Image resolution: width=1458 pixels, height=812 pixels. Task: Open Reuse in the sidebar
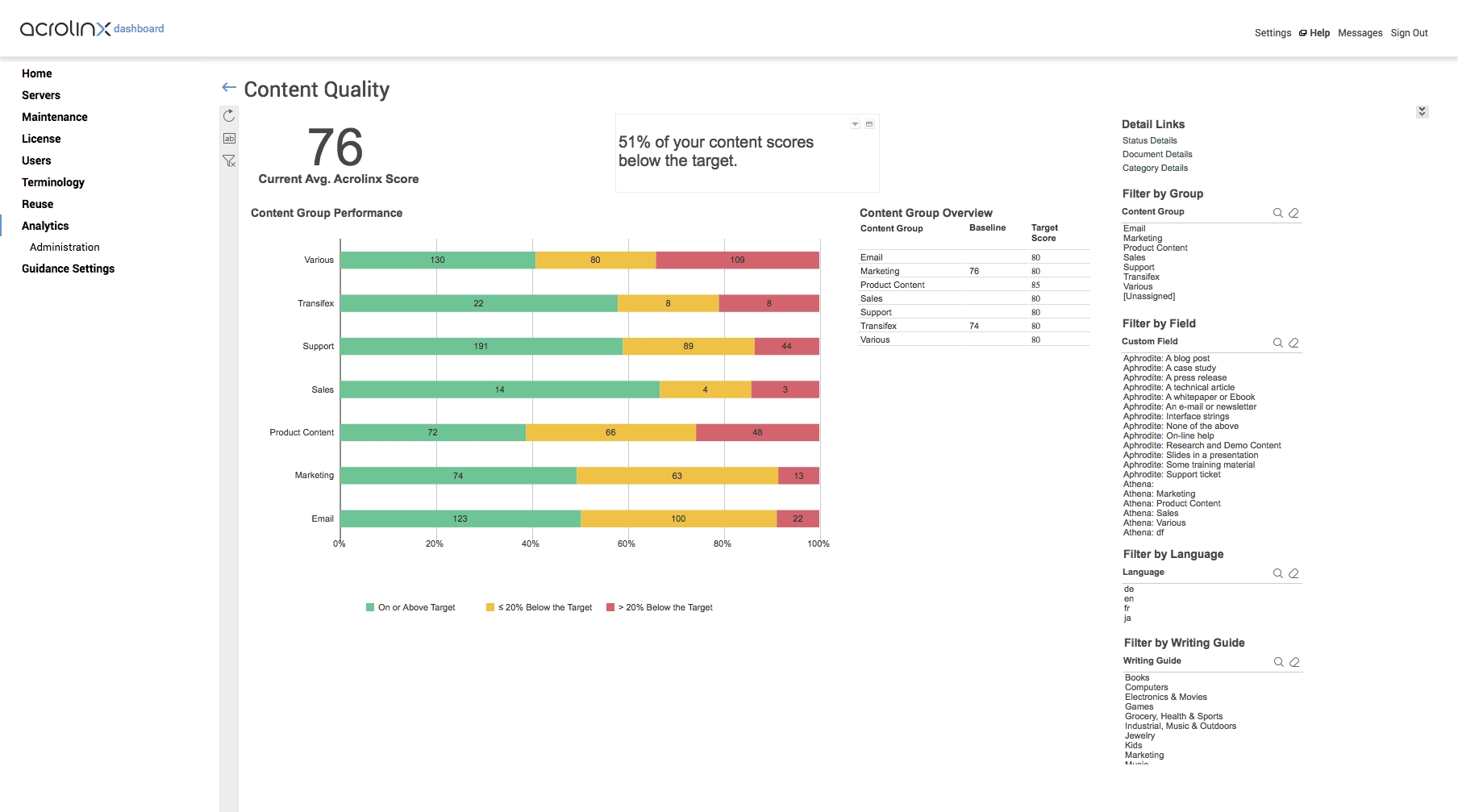click(x=38, y=204)
